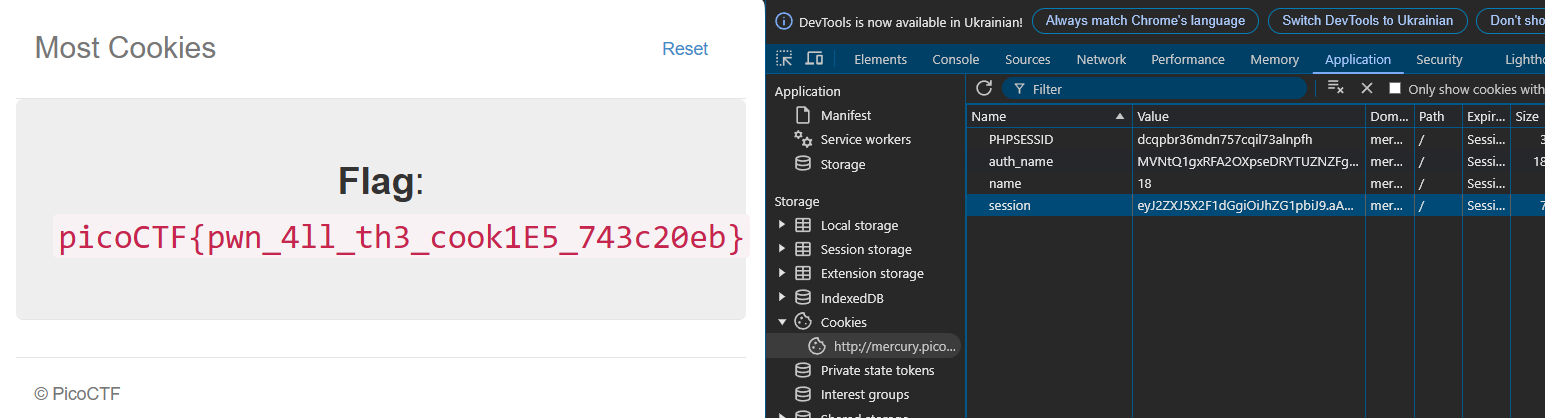The image size is (1545, 418).
Task: Activate the inspect element picker icon
Action: (784, 59)
